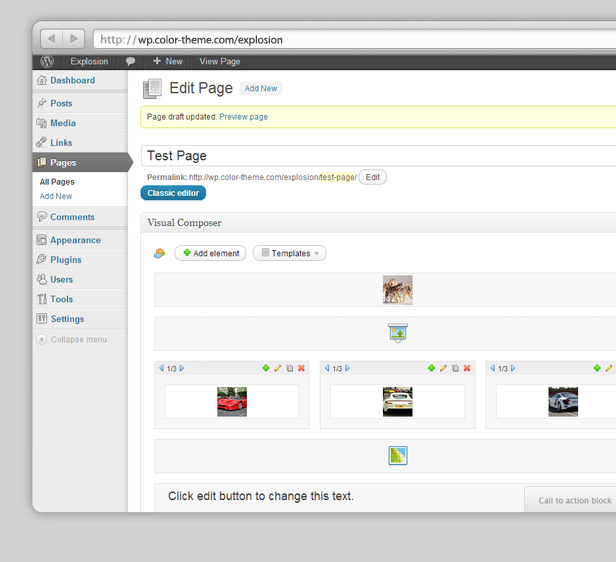Select the red sports car thumbnail
This screenshot has width=616, height=562.
click(x=232, y=402)
